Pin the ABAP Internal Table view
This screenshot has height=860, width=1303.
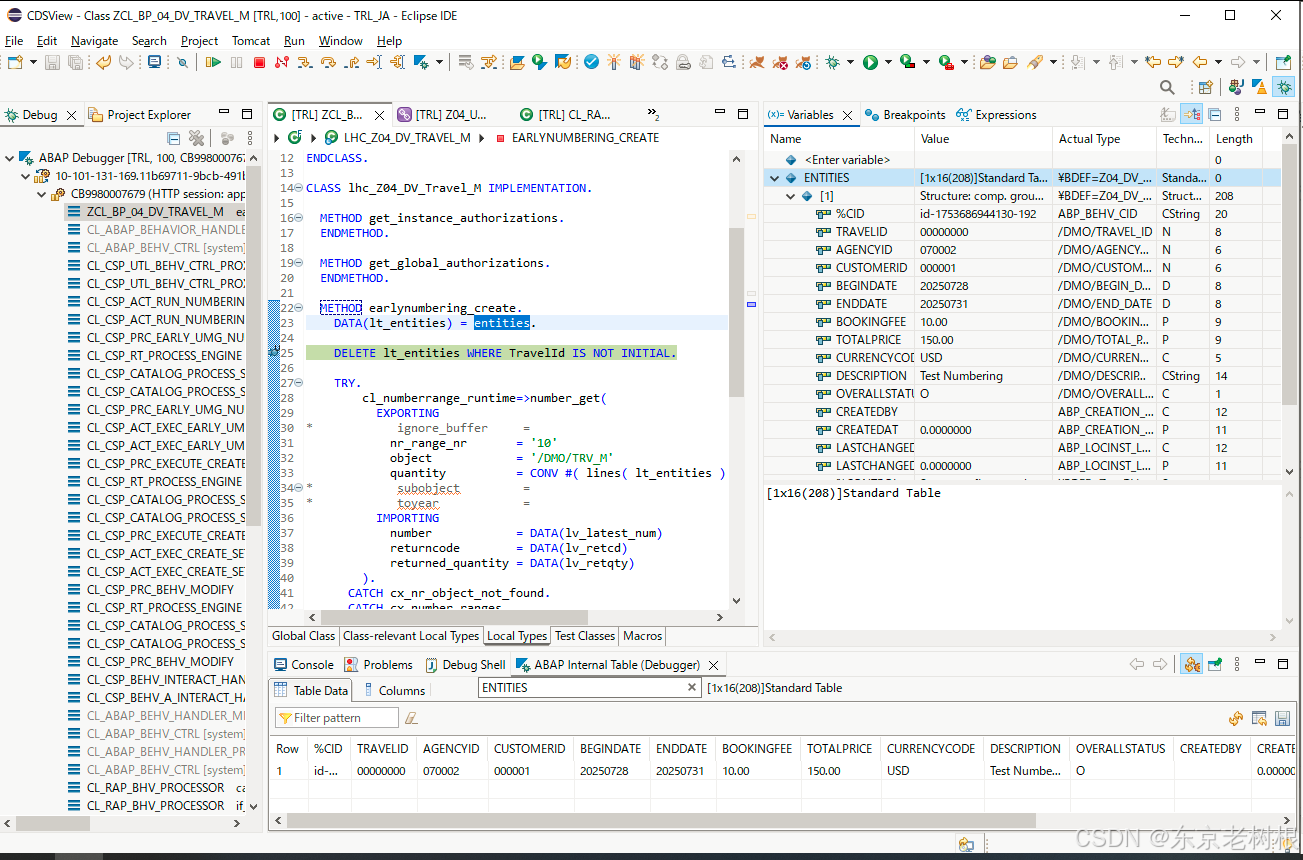(x=1215, y=664)
